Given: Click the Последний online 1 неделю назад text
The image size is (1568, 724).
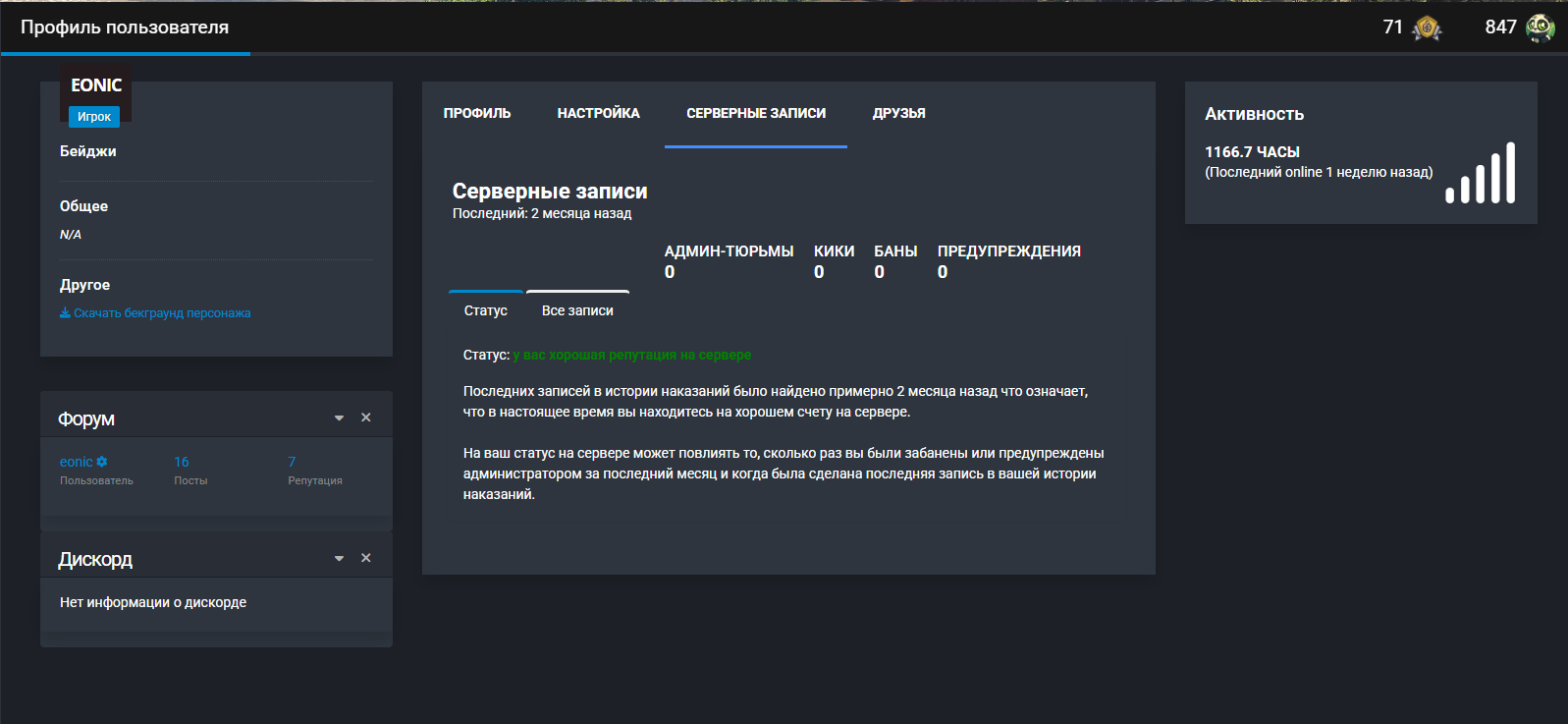Looking at the screenshot, I should pyautogui.click(x=1319, y=172).
